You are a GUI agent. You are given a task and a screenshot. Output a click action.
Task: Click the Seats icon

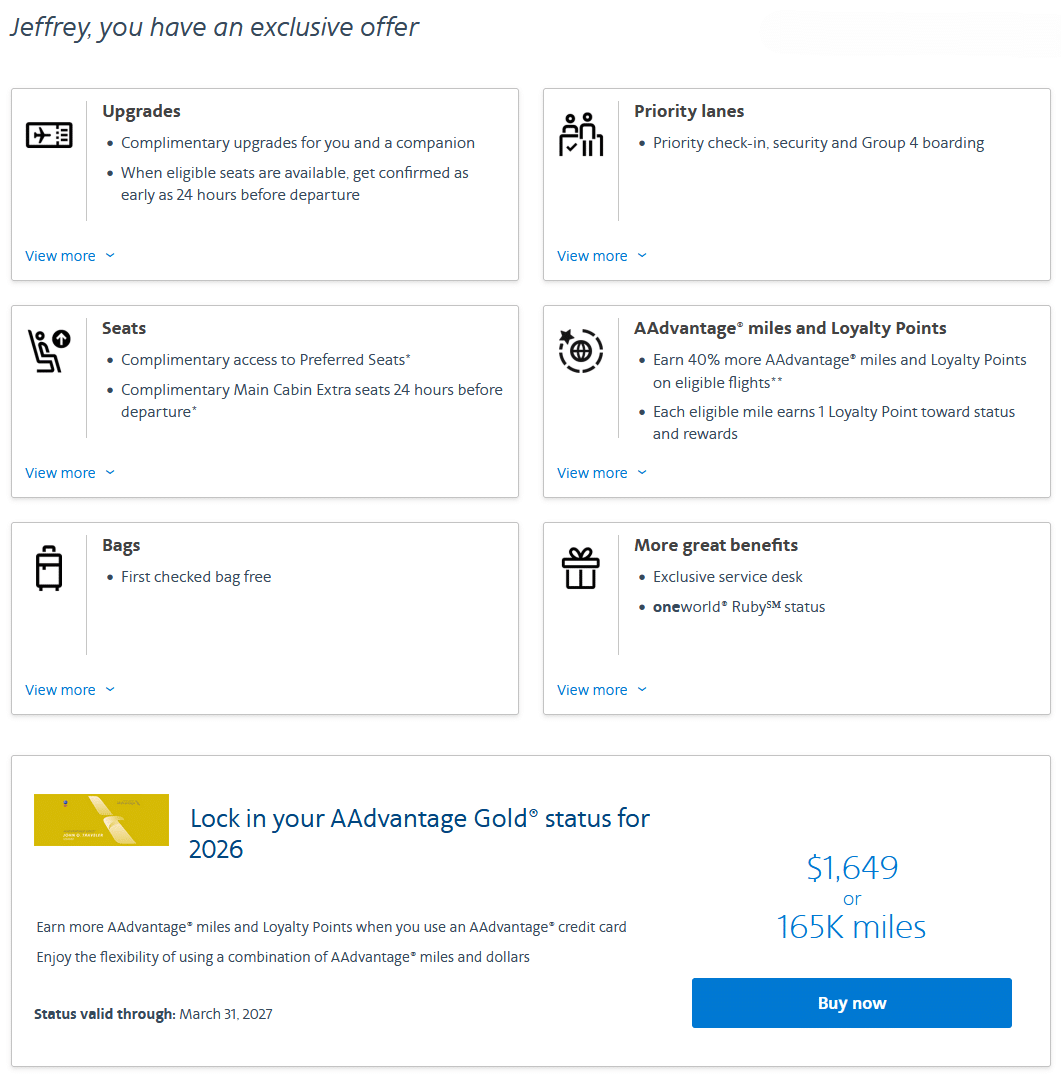(44, 350)
